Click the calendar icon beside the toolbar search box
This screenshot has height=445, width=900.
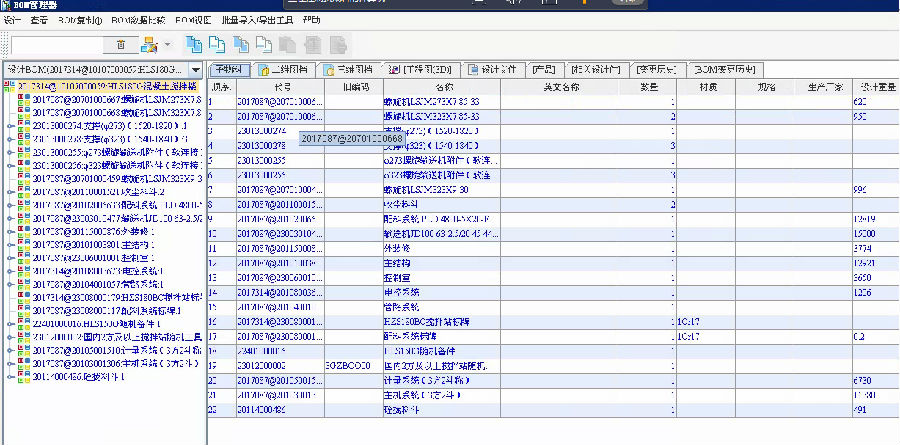[121, 45]
